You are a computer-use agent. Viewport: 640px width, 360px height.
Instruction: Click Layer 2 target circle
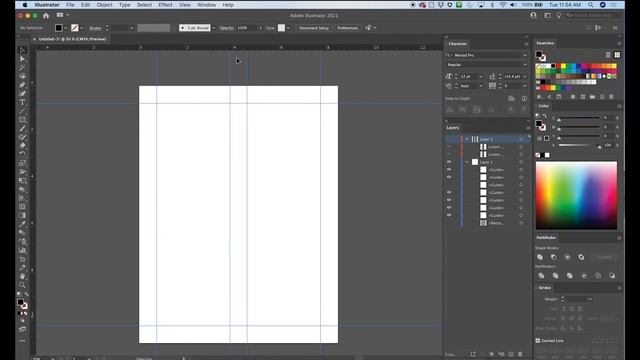point(521,139)
